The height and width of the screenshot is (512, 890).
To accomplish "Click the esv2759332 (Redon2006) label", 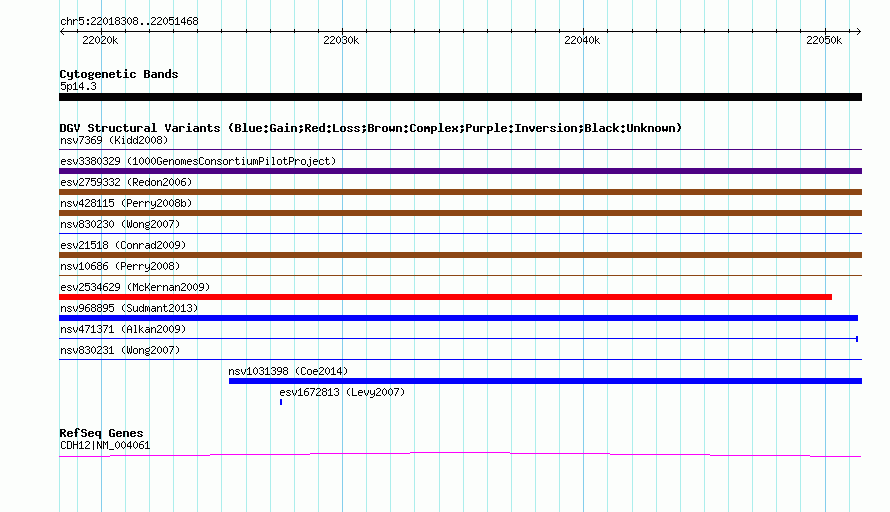I will [126, 182].
